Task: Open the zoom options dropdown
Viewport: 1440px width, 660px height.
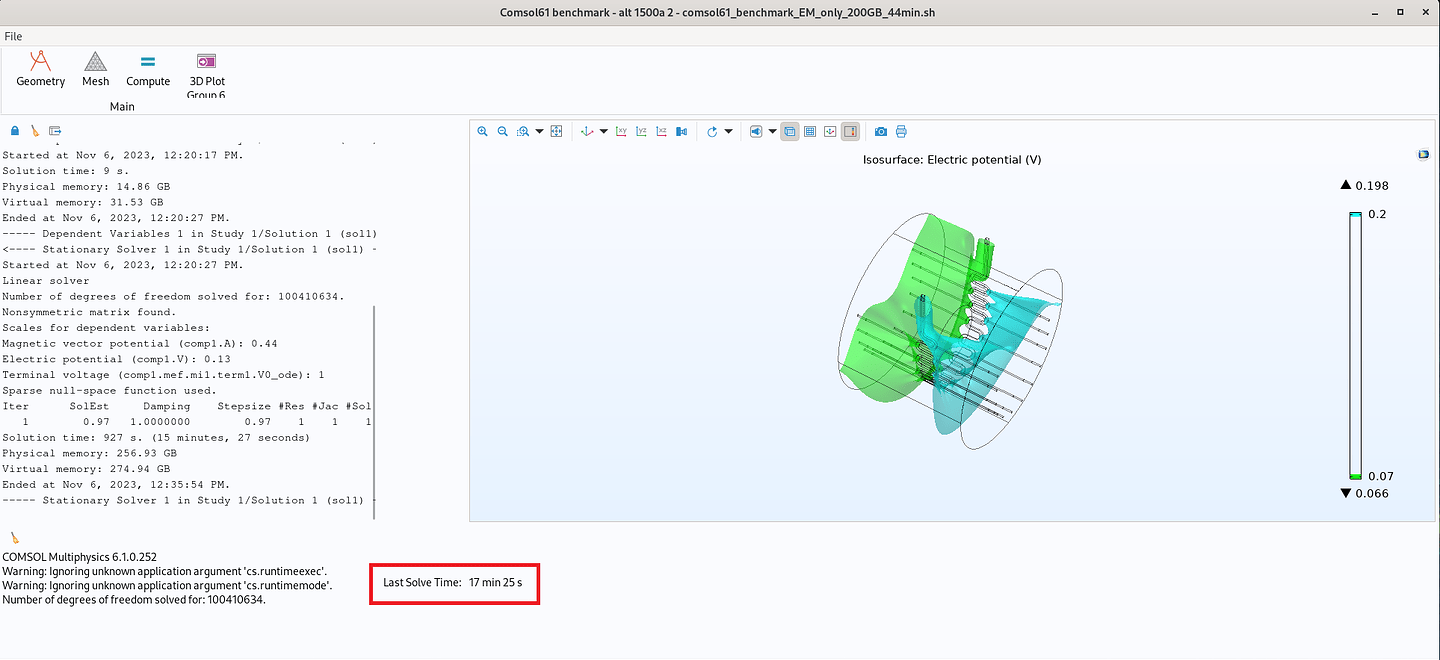Action: [537, 131]
